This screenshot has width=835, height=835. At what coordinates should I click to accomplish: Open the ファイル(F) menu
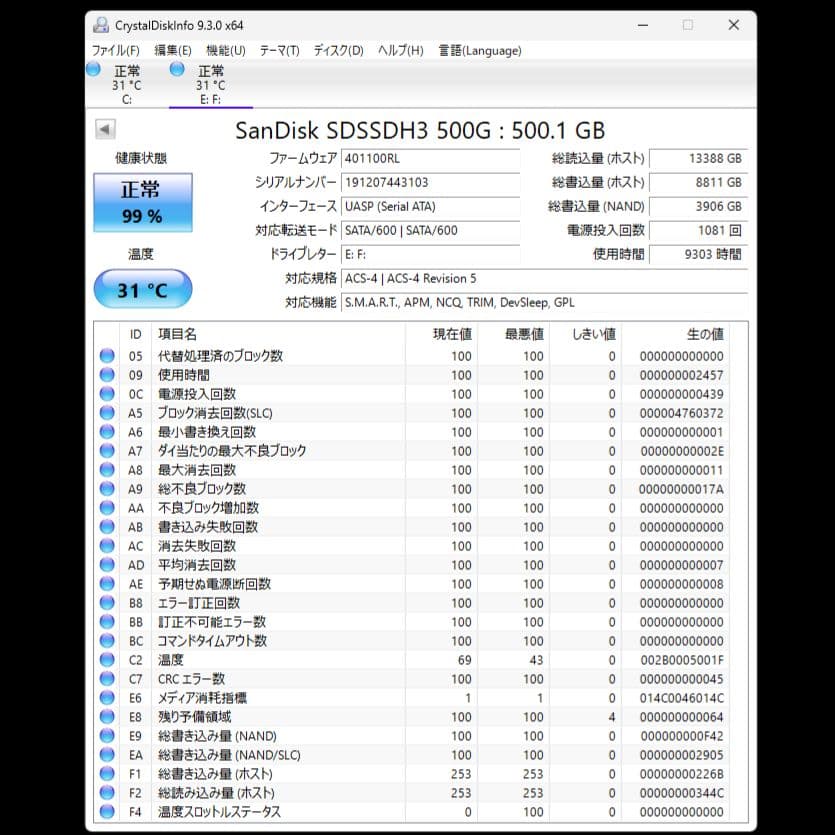coord(116,51)
